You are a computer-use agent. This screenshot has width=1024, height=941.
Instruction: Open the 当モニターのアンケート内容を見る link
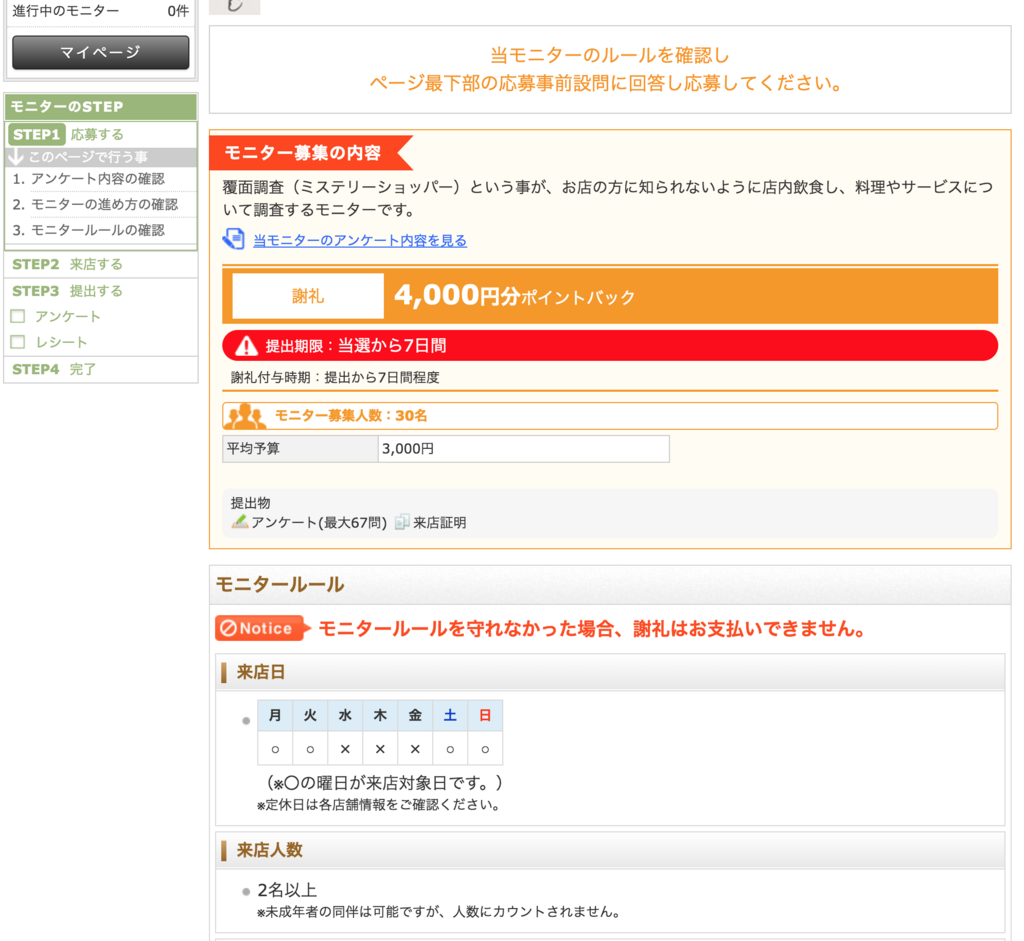point(362,241)
